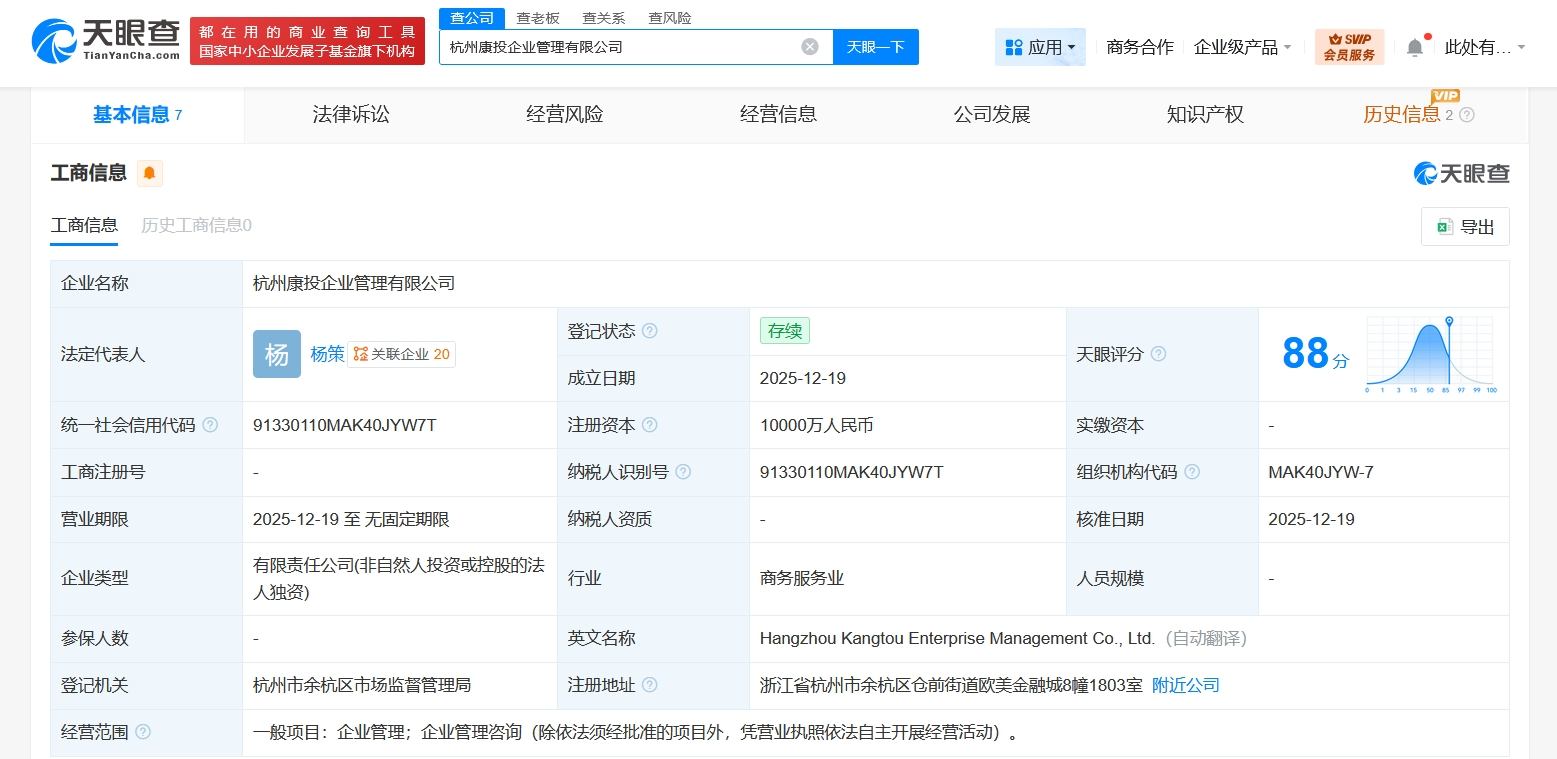Click the orange monitoring bell beside 工商信息
Image resolution: width=1557 pixels, height=759 pixels.
click(x=149, y=173)
